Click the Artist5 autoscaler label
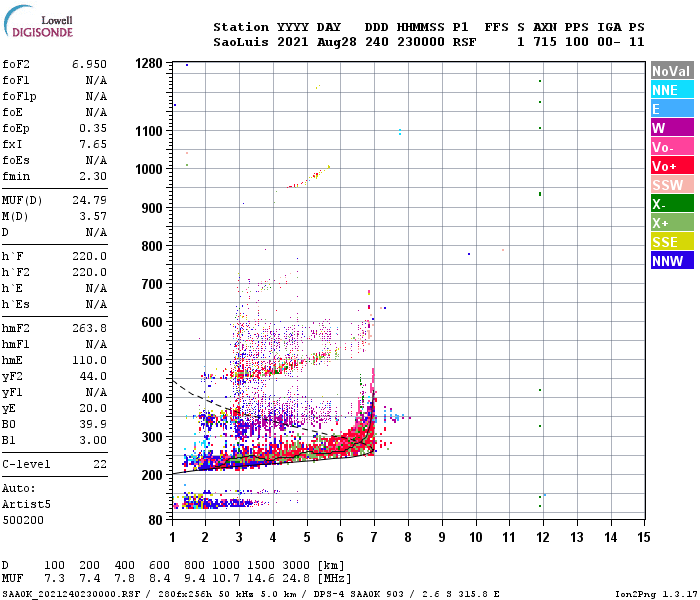Screen dimensions: 700x600 (x=26, y=504)
